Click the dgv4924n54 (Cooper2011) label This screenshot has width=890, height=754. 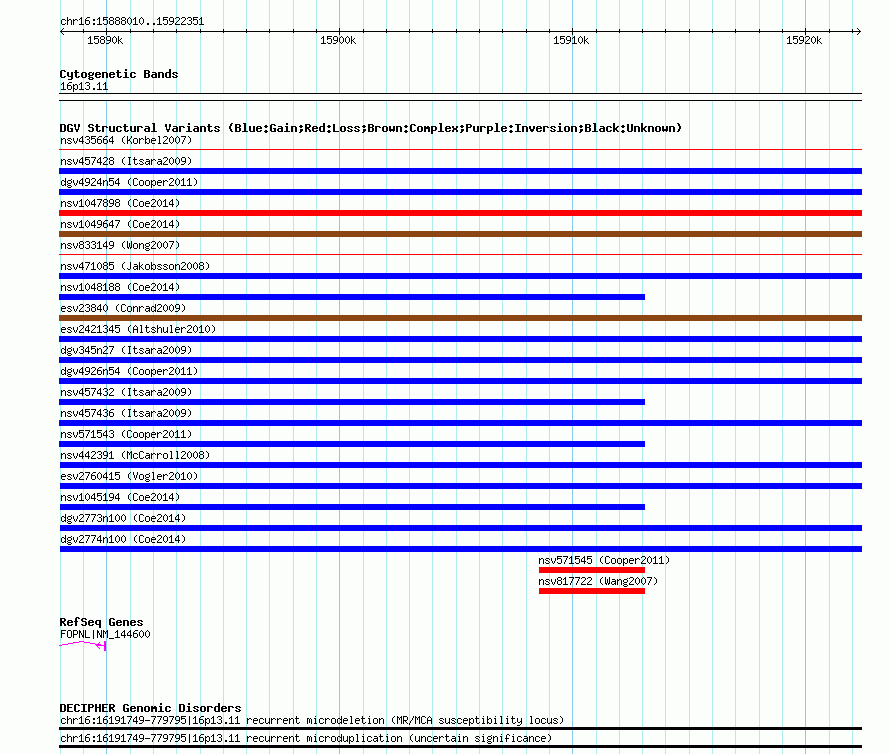(129, 182)
